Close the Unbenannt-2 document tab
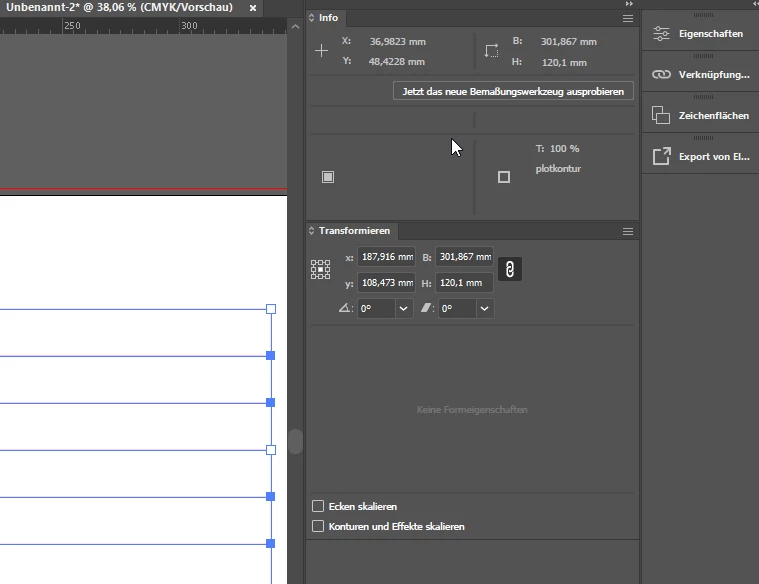Viewport: 759px width, 584px height. (253, 8)
